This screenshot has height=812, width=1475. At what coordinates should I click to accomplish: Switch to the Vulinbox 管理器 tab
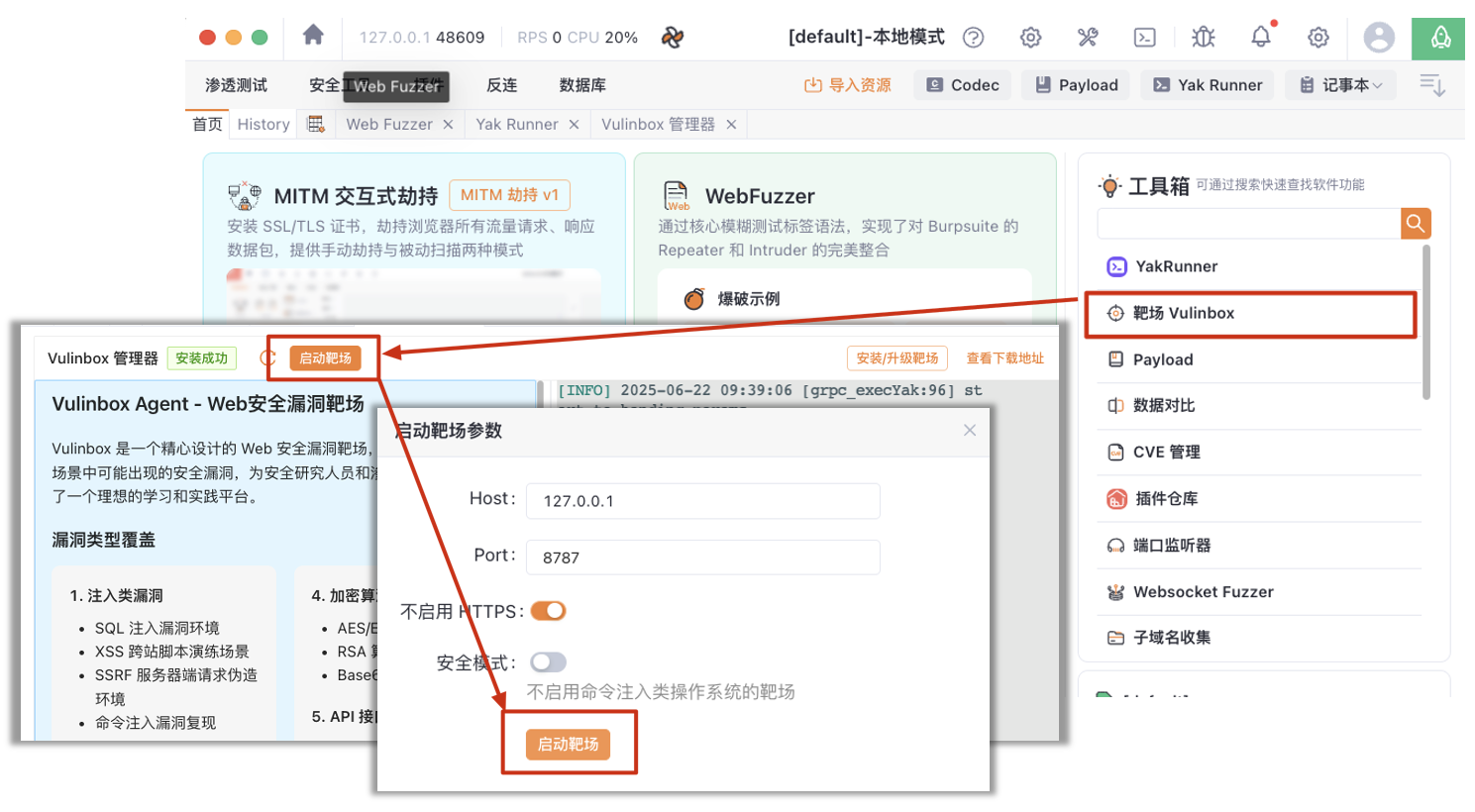658,124
